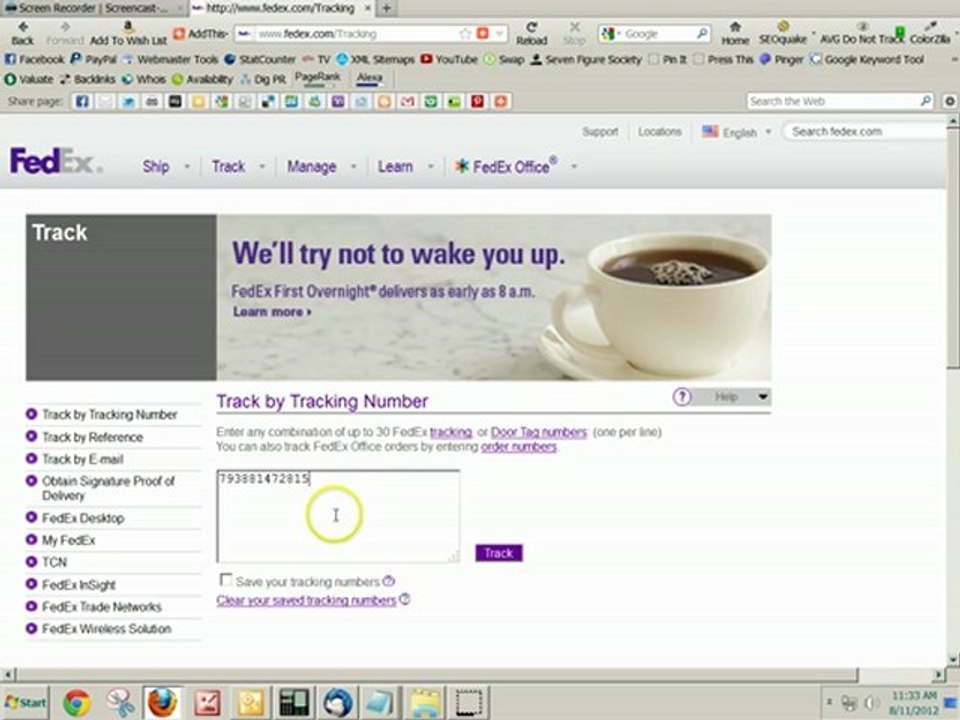Switch to Firefox in the taskbar
The height and width of the screenshot is (720, 960).
coord(162,702)
